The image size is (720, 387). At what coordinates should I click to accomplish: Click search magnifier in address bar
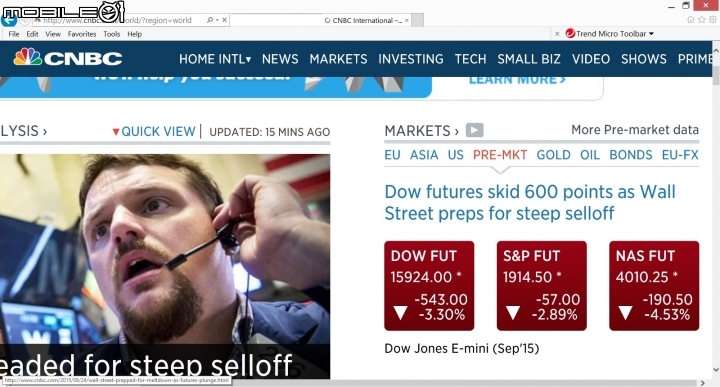coord(210,20)
